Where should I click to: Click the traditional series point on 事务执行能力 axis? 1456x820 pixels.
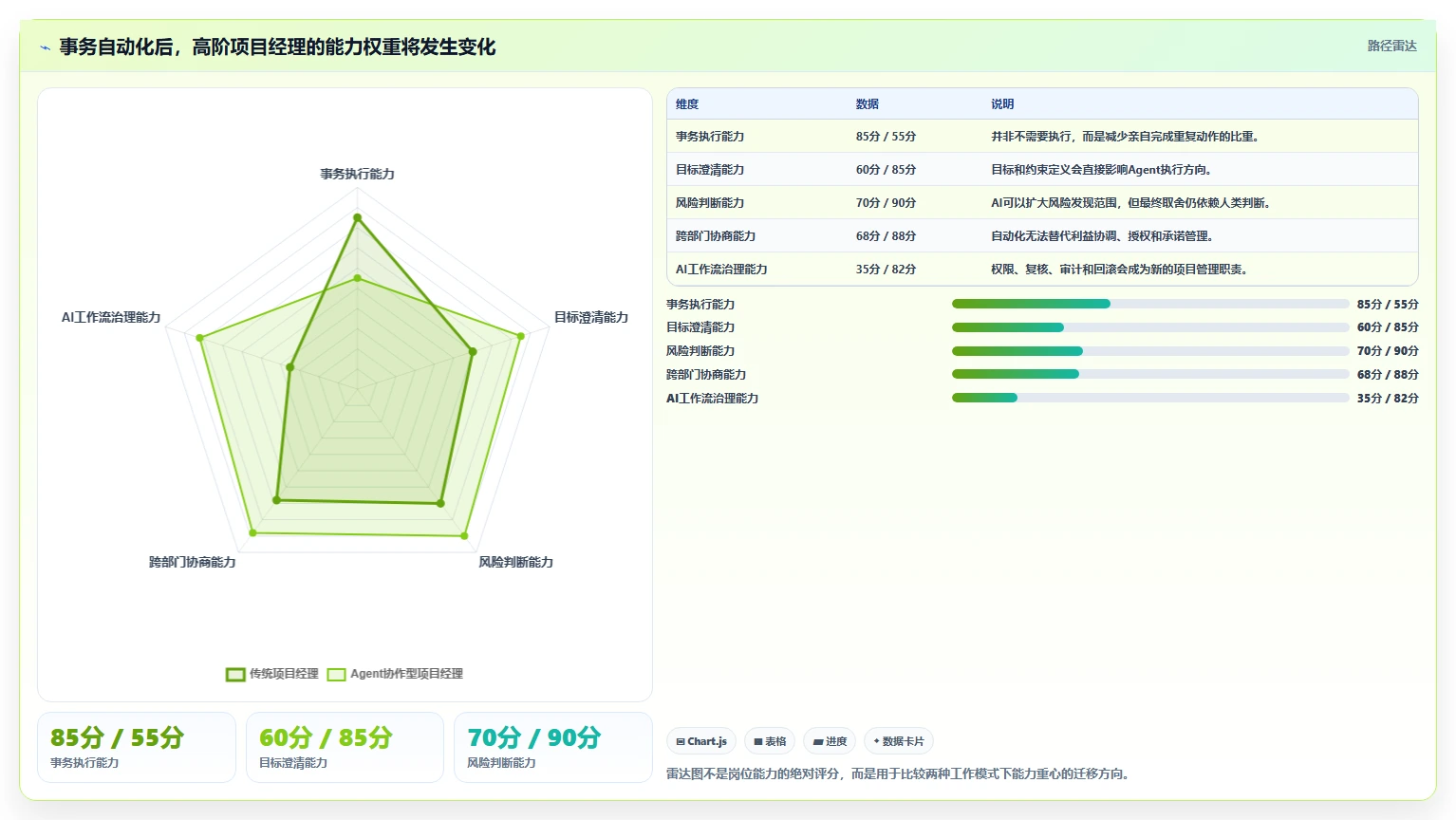(358, 217)
